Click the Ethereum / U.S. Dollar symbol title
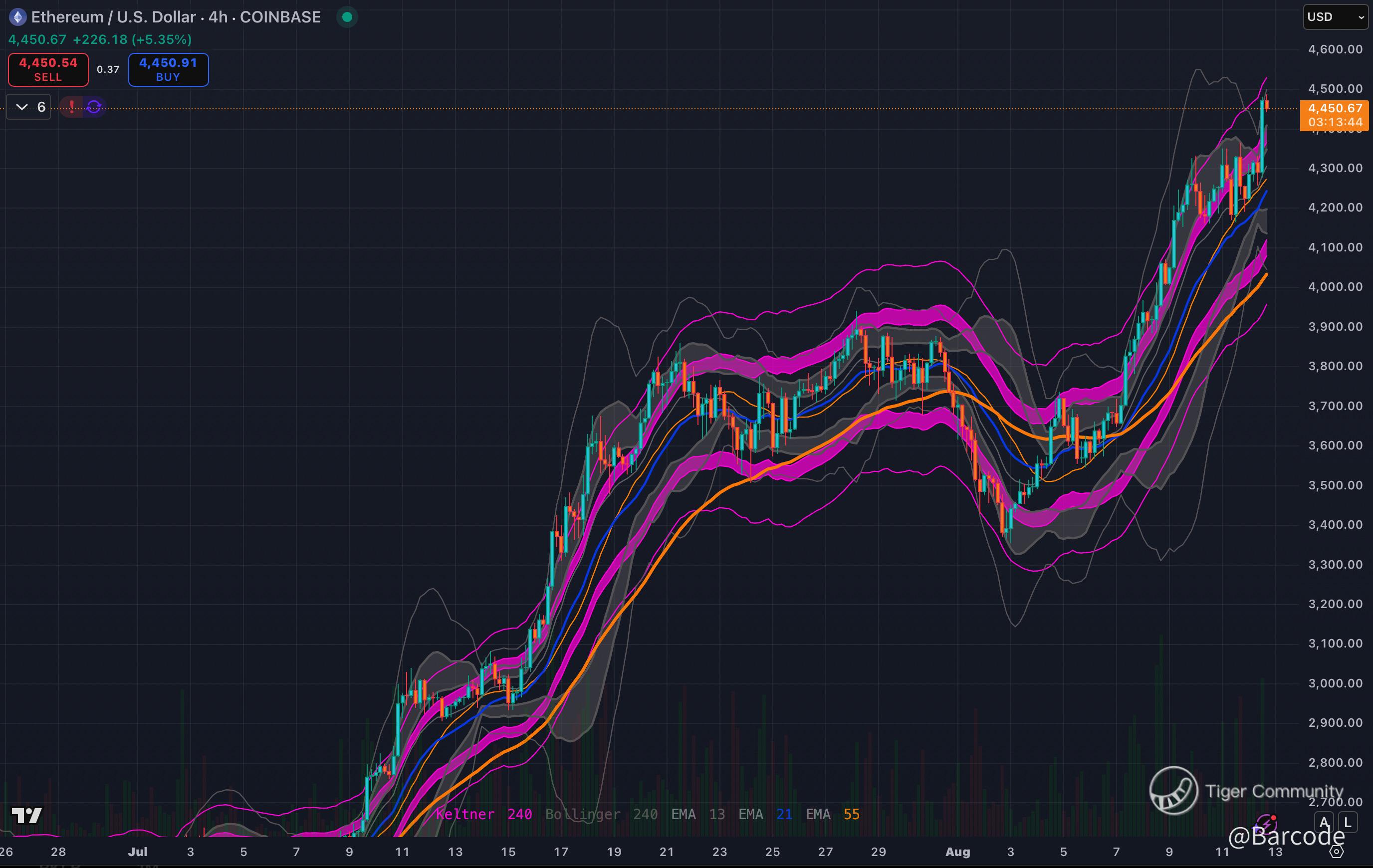This screenshot has height=868, width=1373. tap(114, 17)
